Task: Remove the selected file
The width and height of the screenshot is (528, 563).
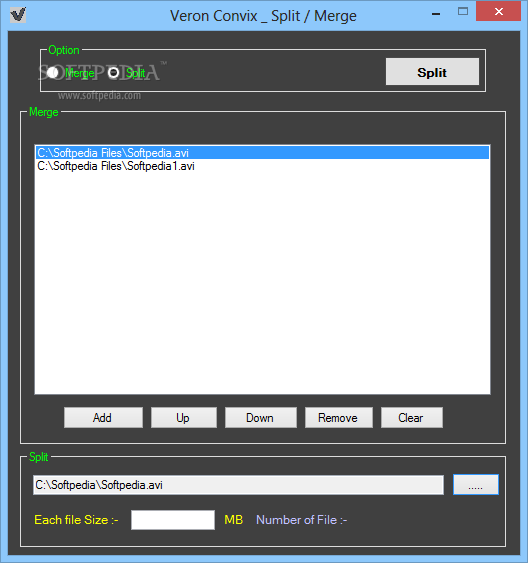Action: pos(338,418)
